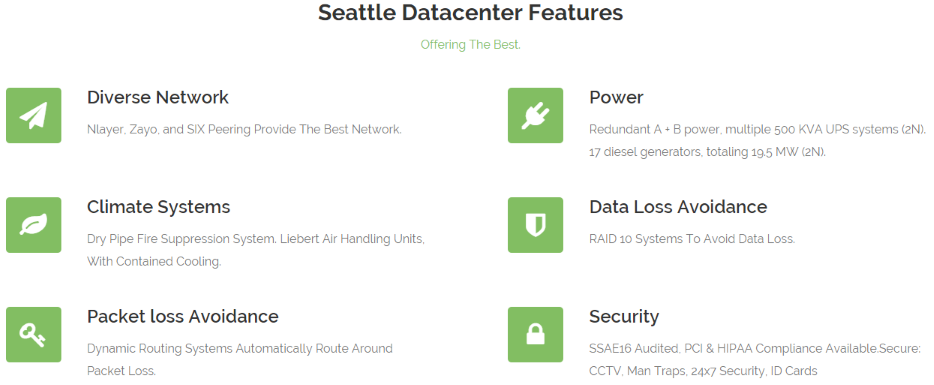Click the paper plane Diverse Network icon

(x=33, y=115)
